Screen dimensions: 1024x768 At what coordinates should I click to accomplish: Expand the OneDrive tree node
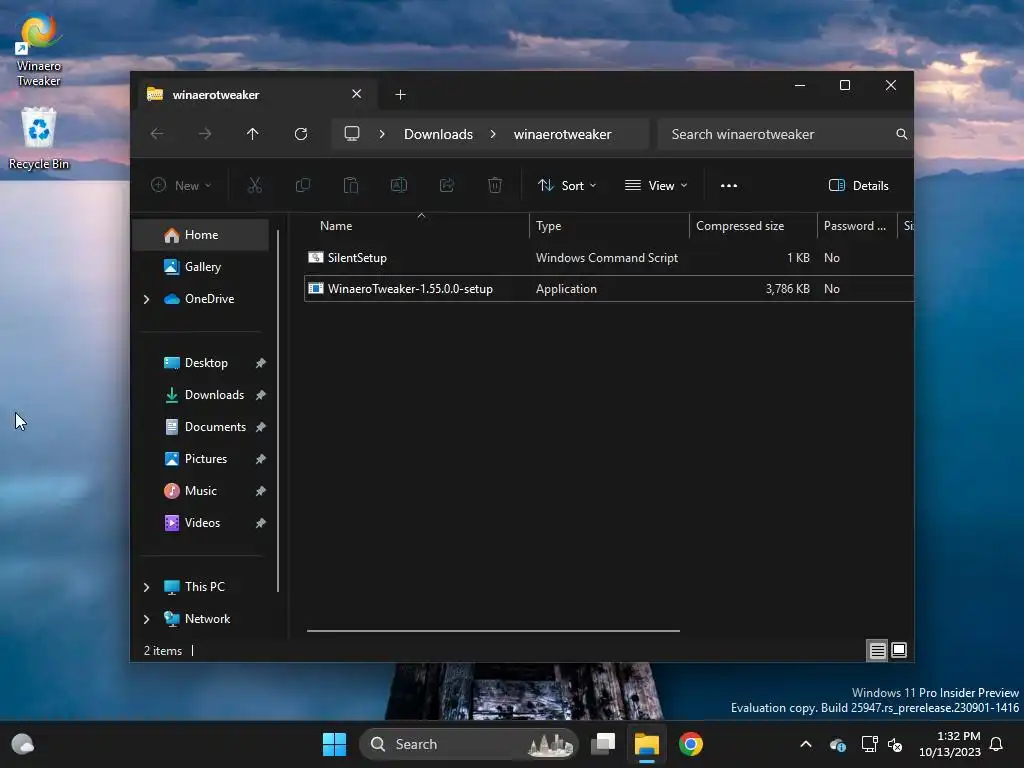pos(146,299)
